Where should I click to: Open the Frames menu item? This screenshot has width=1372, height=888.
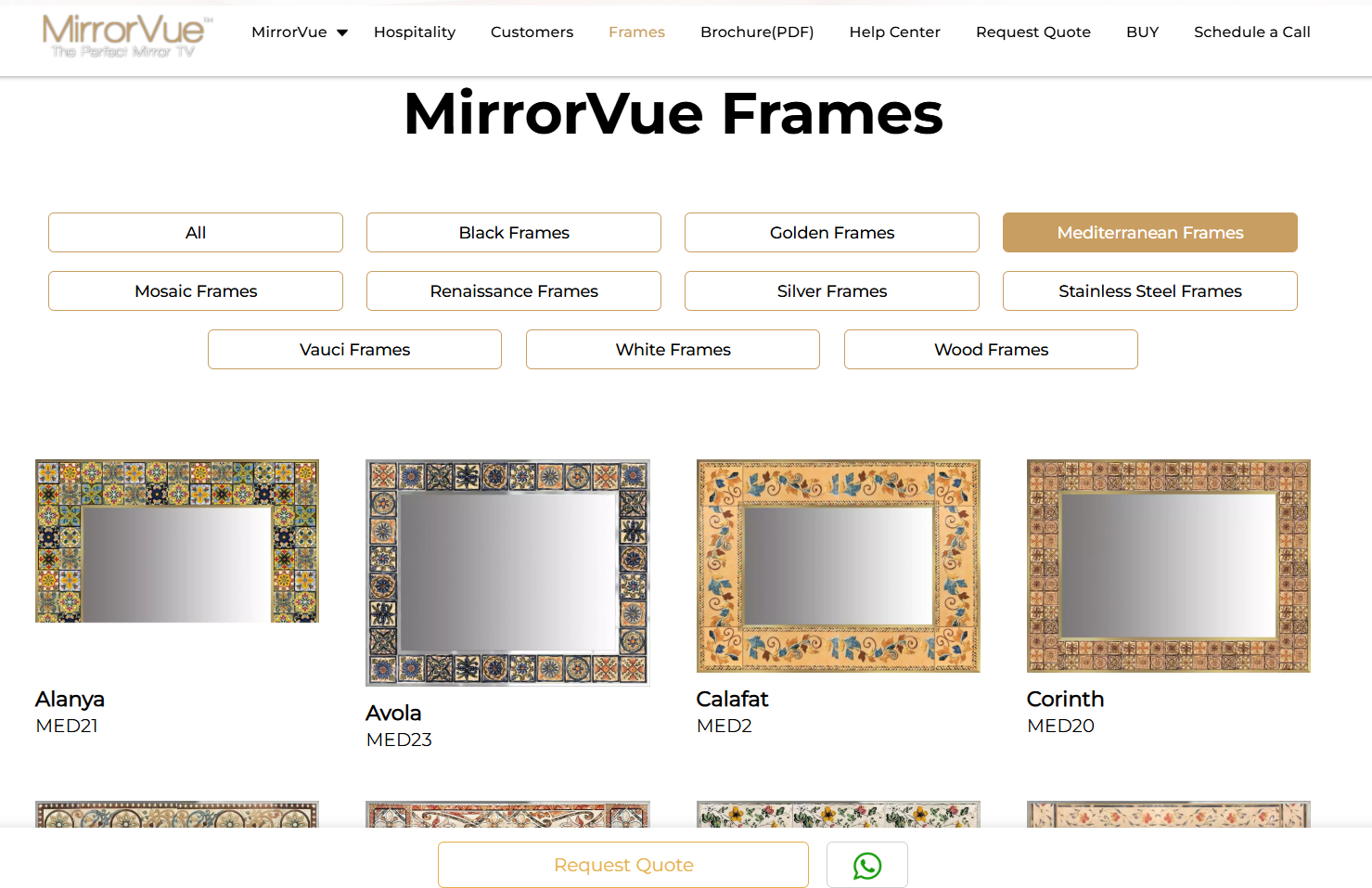[x=636, y=31]
